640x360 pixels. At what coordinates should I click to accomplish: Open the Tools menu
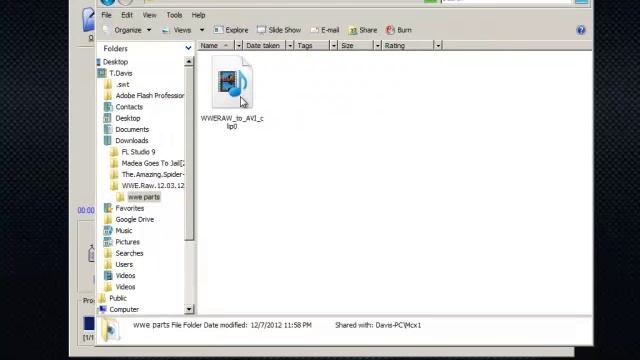pos(174,15)
